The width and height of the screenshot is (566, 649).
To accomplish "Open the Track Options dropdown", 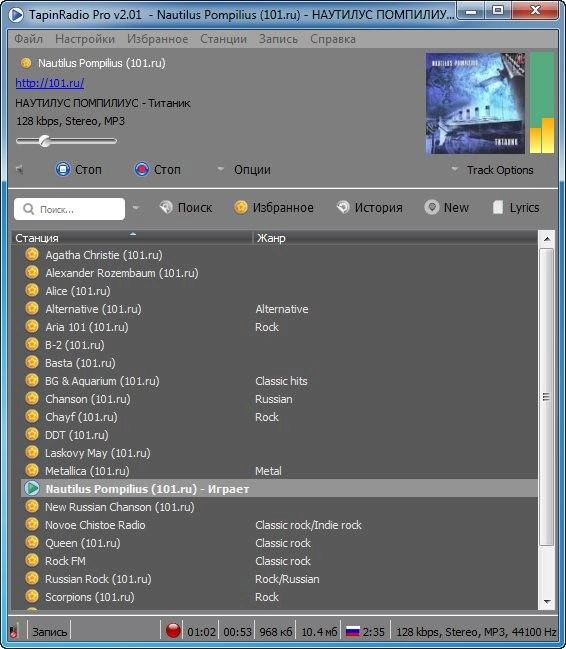I will [x=492, y=170].
